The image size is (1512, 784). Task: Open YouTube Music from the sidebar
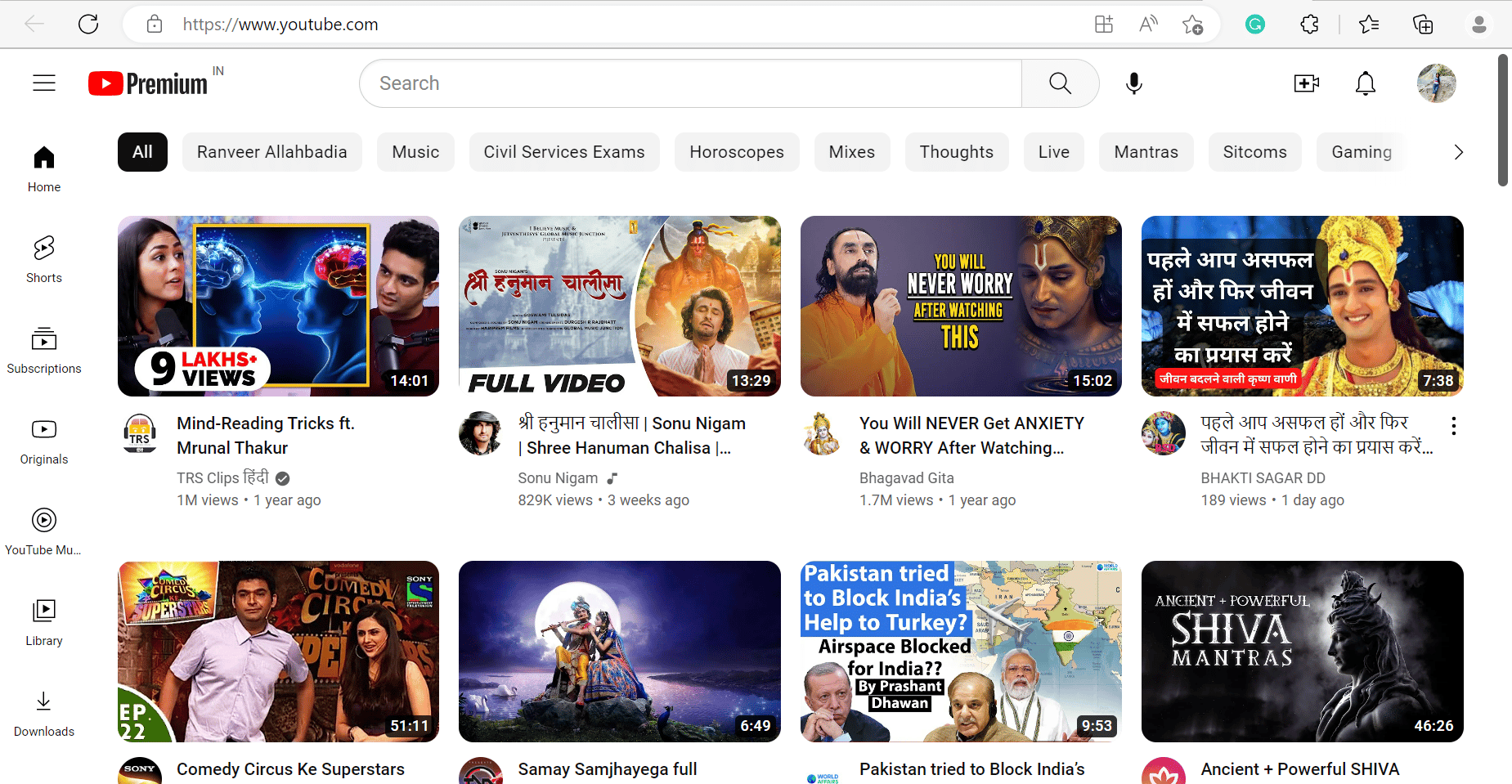(43, 530)
